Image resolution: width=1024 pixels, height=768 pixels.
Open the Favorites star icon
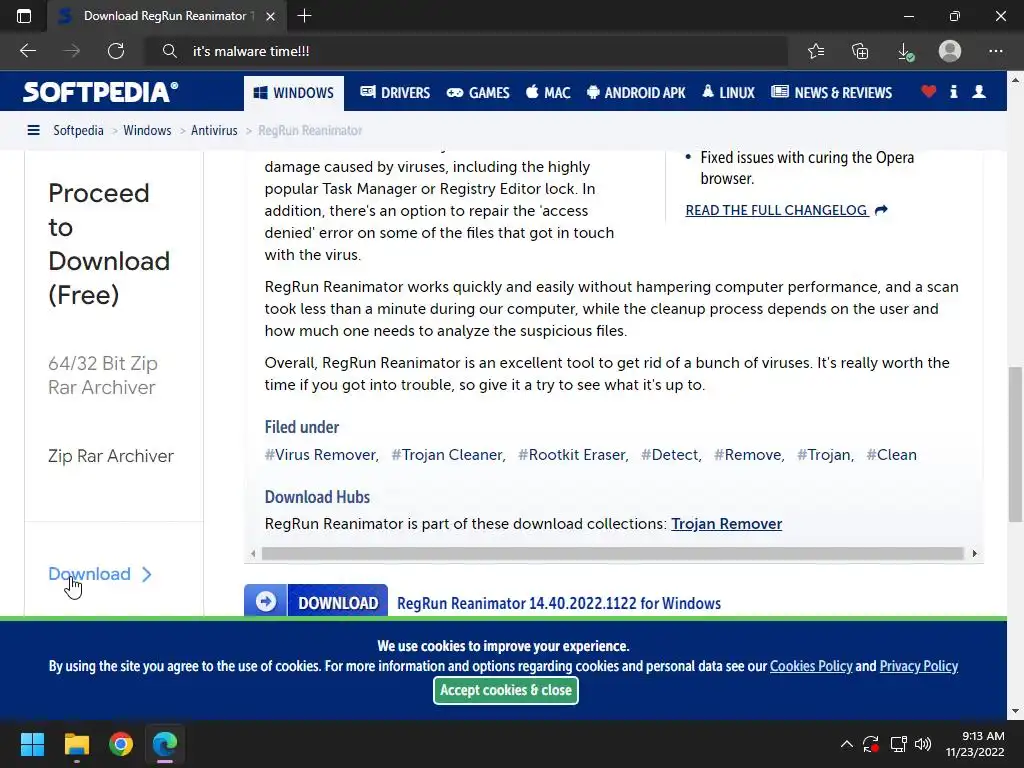pos(816,51)
